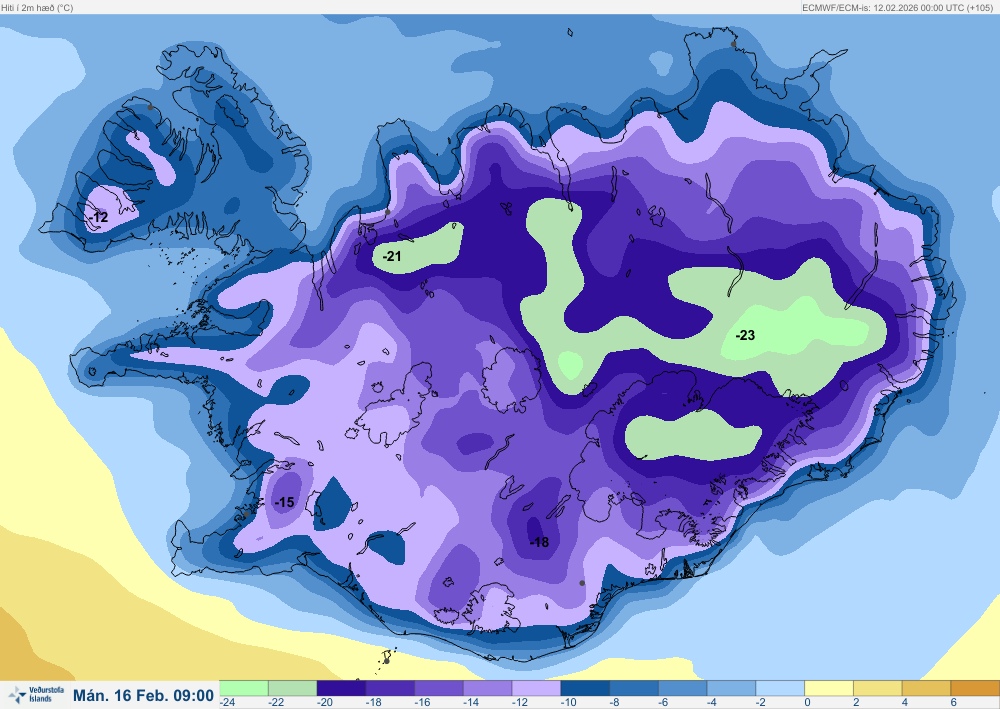The image size is (1000, 709).
Task: Pick the -4 to -2 light blue legend swatch
Action: point(732,688)
